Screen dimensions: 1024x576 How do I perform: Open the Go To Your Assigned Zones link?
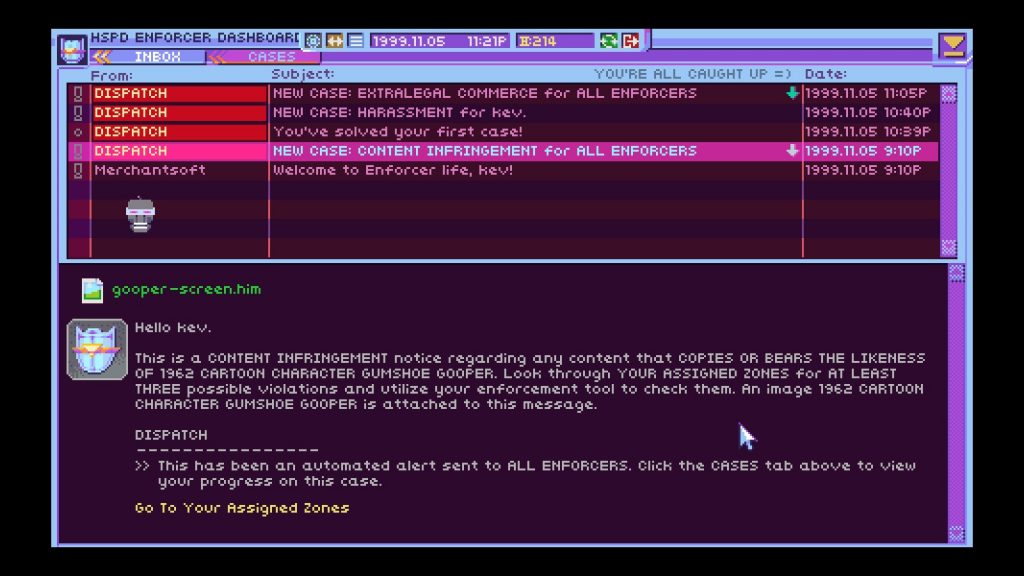(242, 508)
